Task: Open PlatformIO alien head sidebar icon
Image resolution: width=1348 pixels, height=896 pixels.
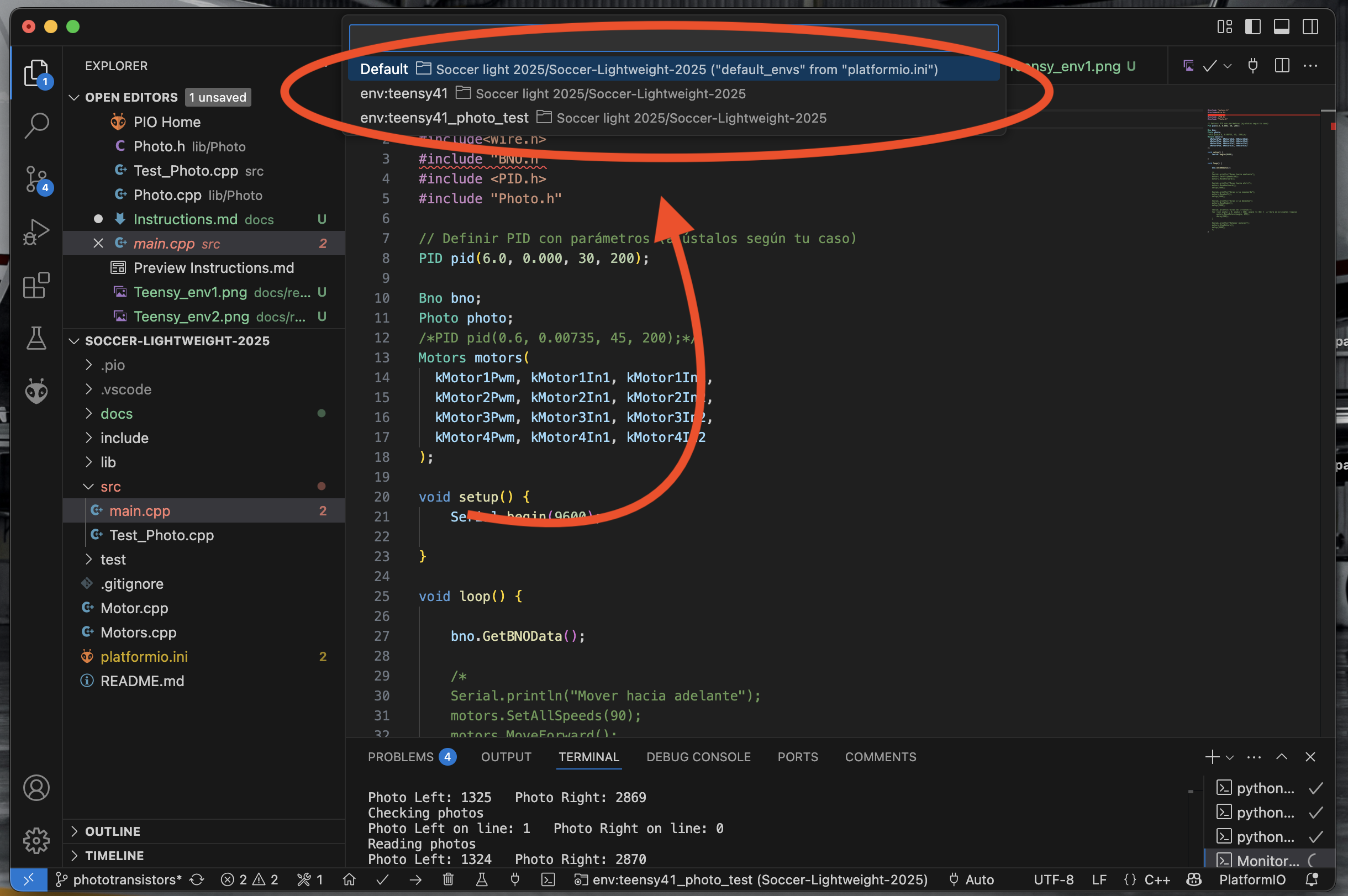Action: [x=36, y=392]
